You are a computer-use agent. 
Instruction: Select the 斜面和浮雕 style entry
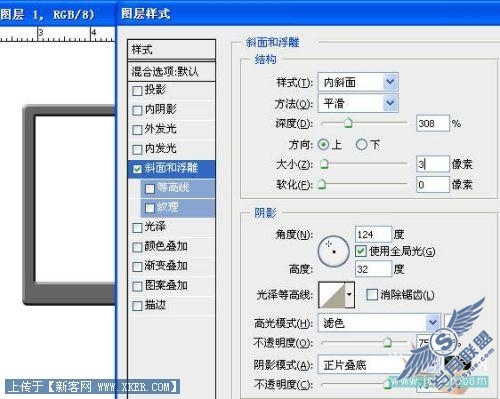(x=172, y=168)
